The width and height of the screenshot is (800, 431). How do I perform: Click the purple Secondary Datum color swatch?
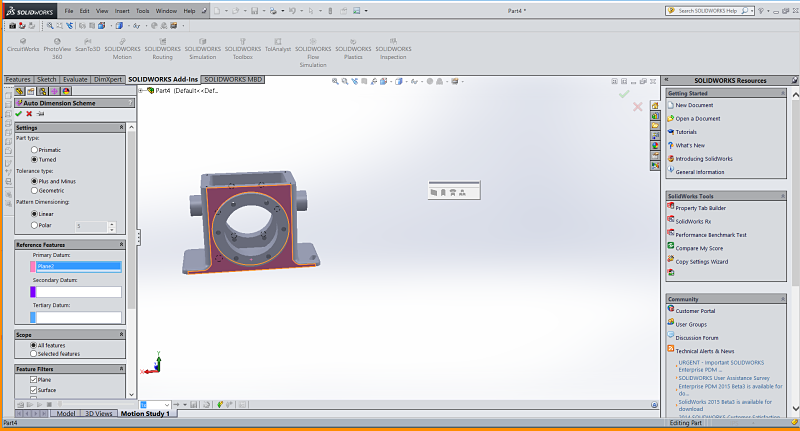click(x=33, y=292)
